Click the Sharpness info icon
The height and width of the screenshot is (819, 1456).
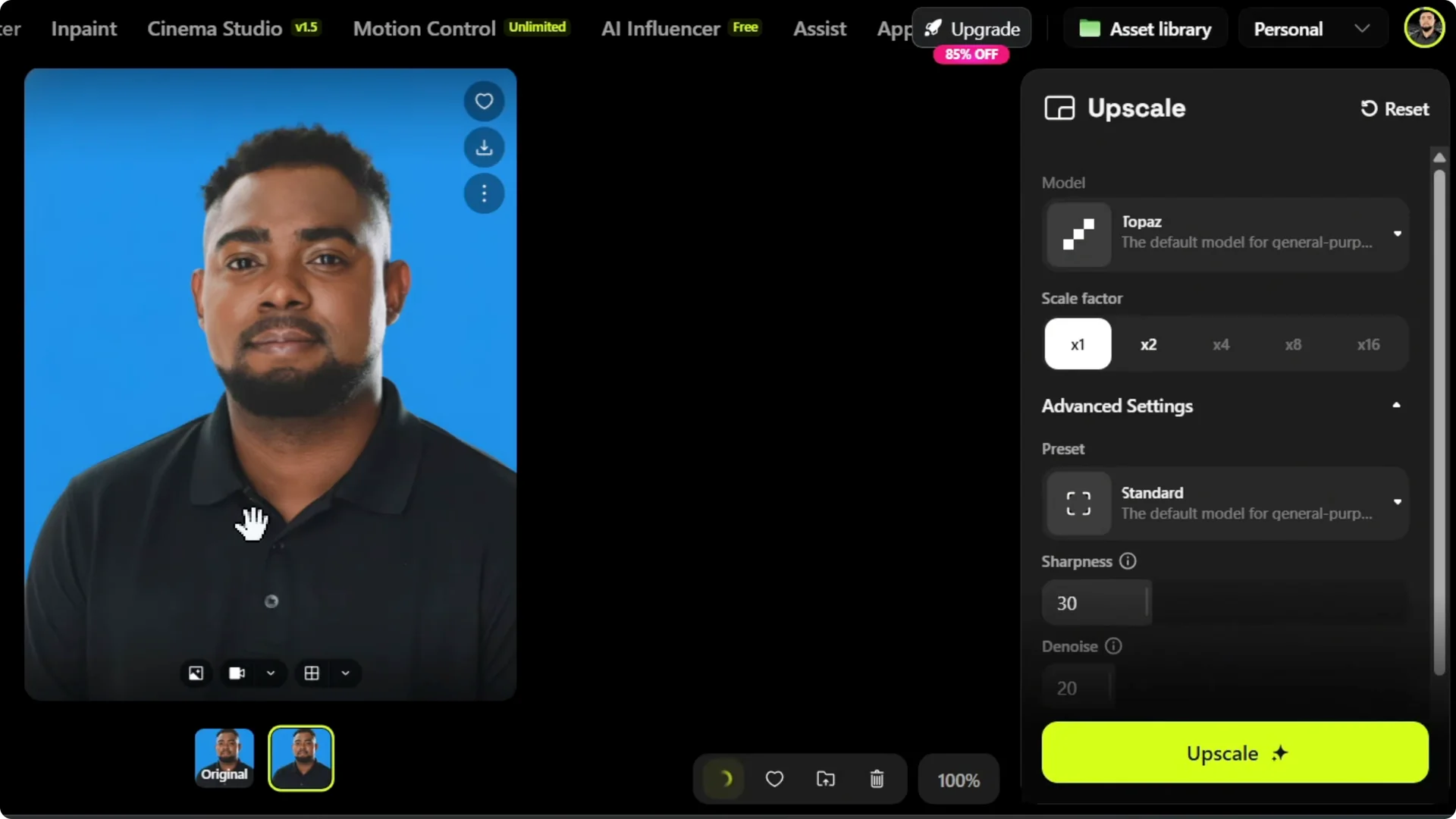[1128, 561]
